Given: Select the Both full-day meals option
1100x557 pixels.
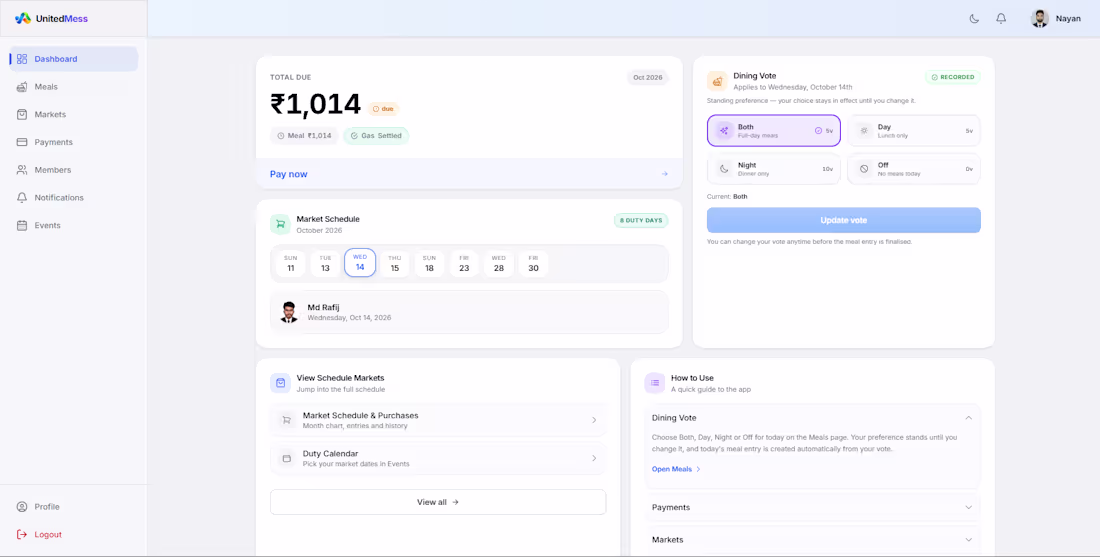Looking at the screenshot, I should [774, 130].
